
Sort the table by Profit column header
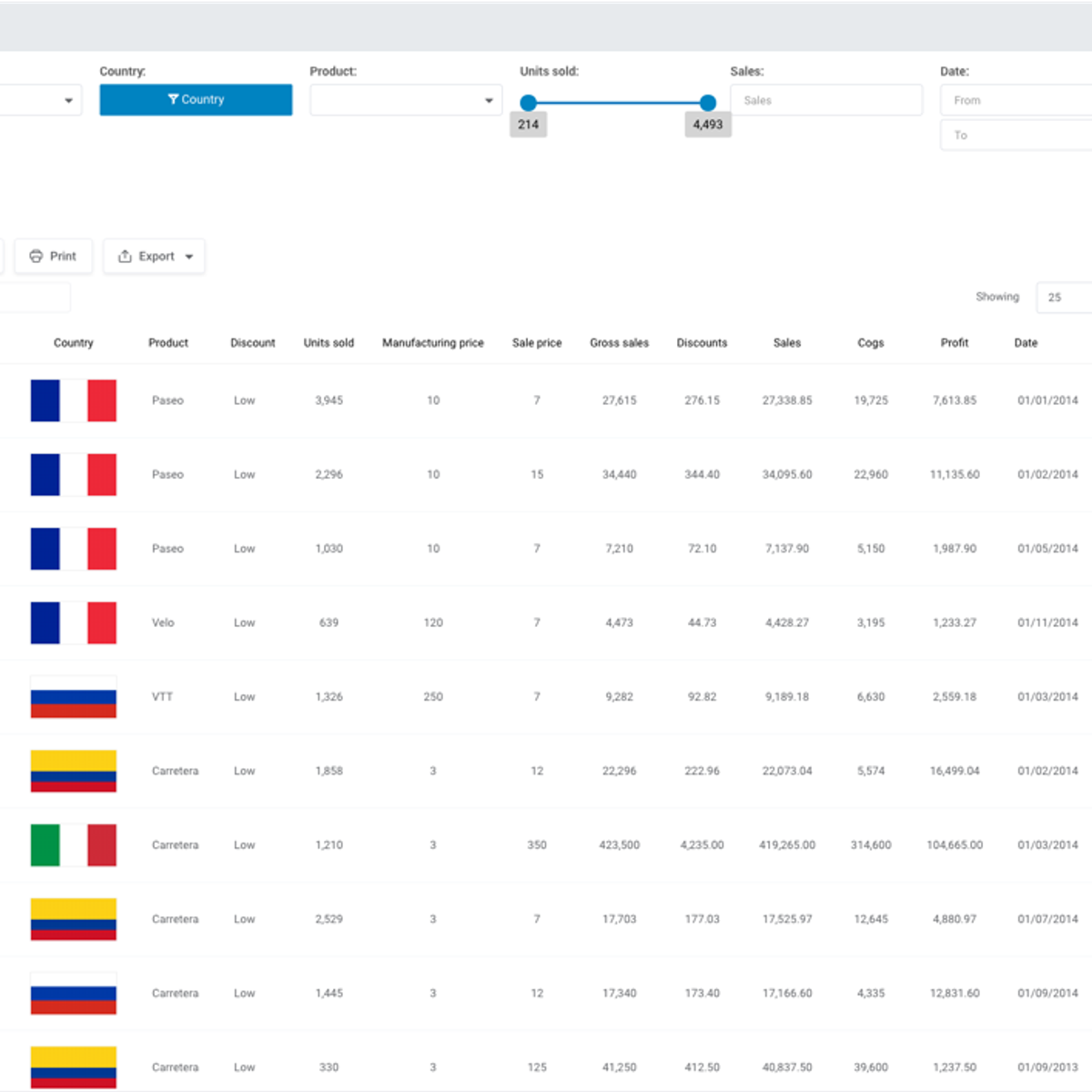[x=954, y=343]
